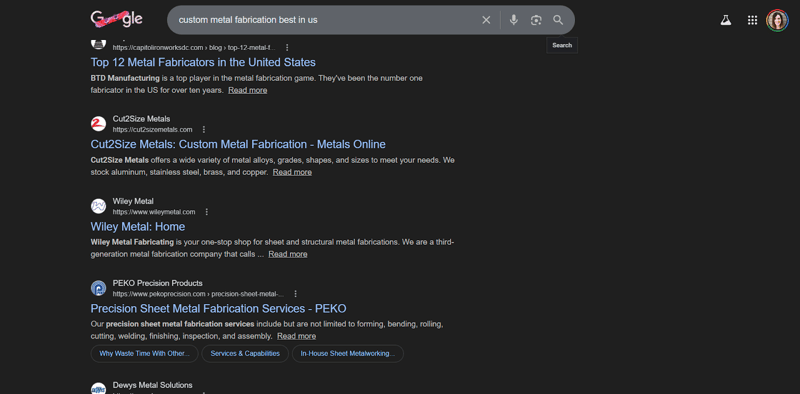Click the magnifying glass Search icon

(558, 20)
